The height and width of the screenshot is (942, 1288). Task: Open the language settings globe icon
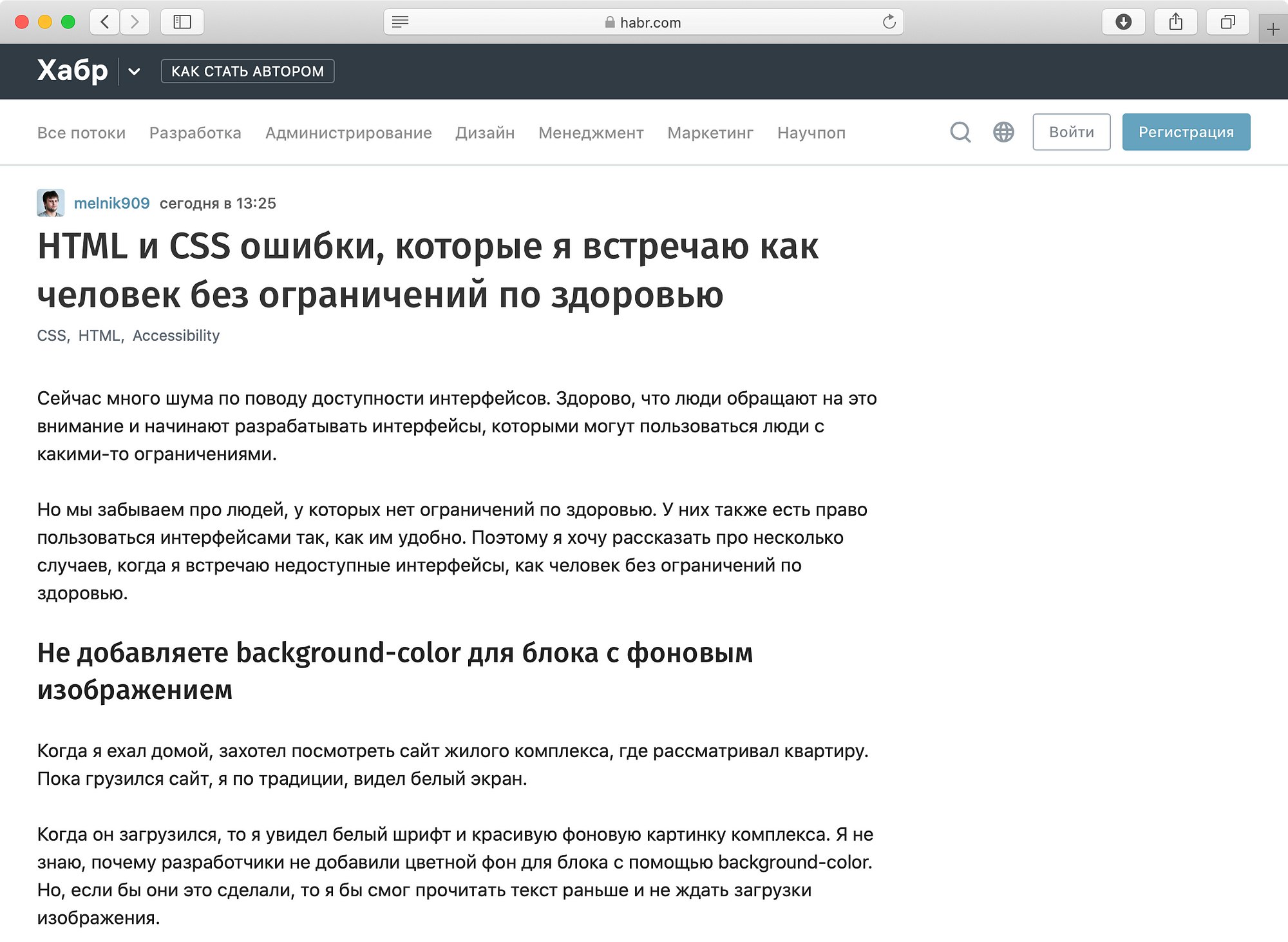1003,132
